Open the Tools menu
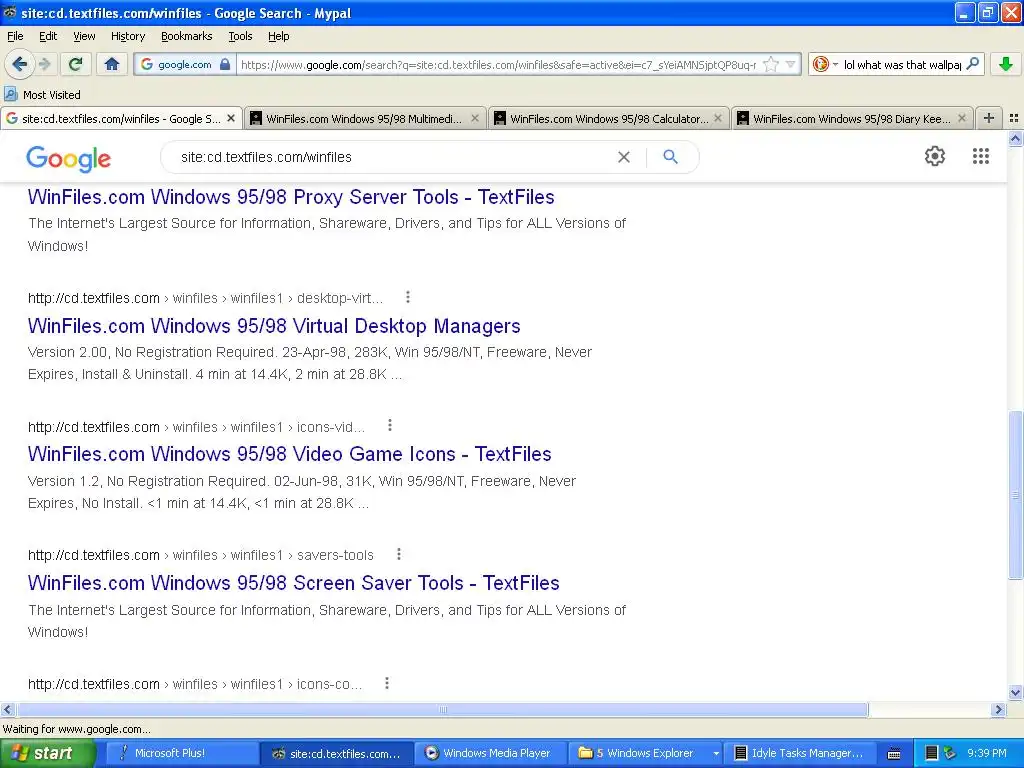 240,36
